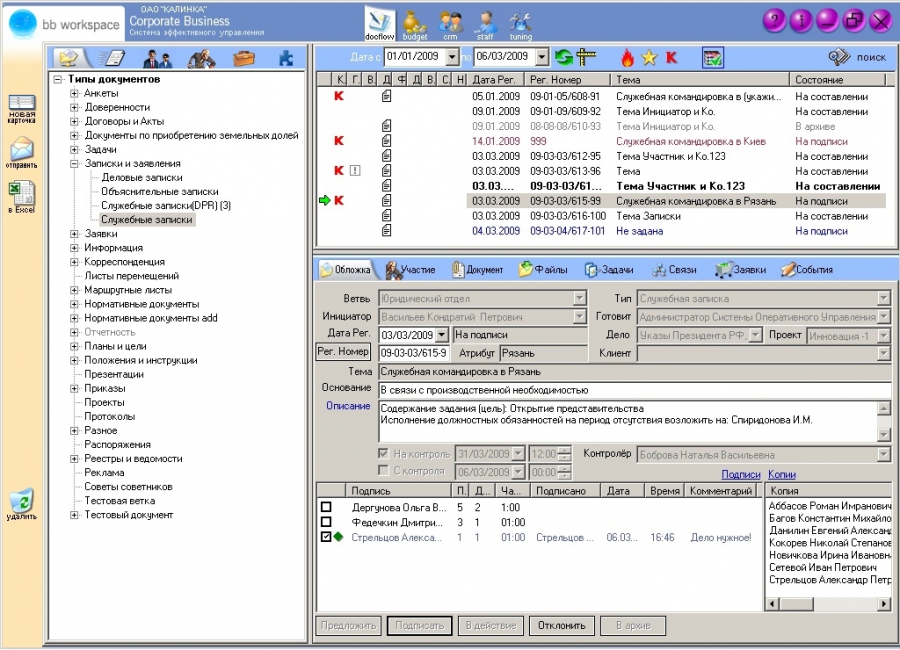The width and height of the screenshot is (900, 650).
Task: Open the crm module icon
Action: tap(451, 25)
